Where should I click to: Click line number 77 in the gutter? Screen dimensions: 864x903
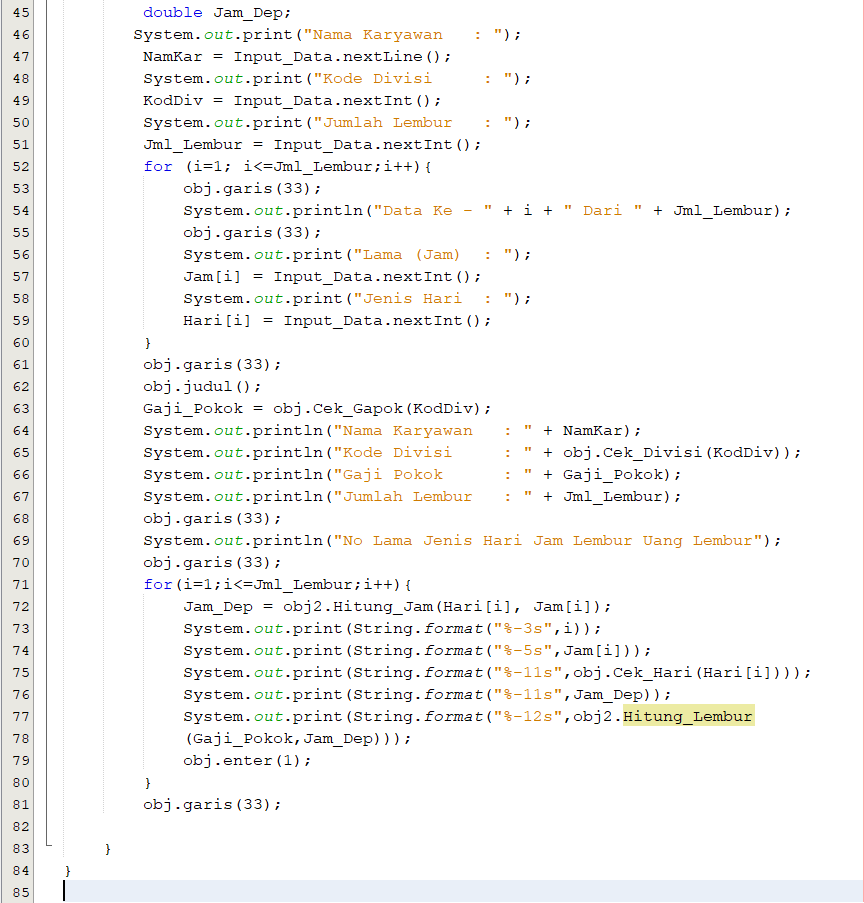coord(21,716)
